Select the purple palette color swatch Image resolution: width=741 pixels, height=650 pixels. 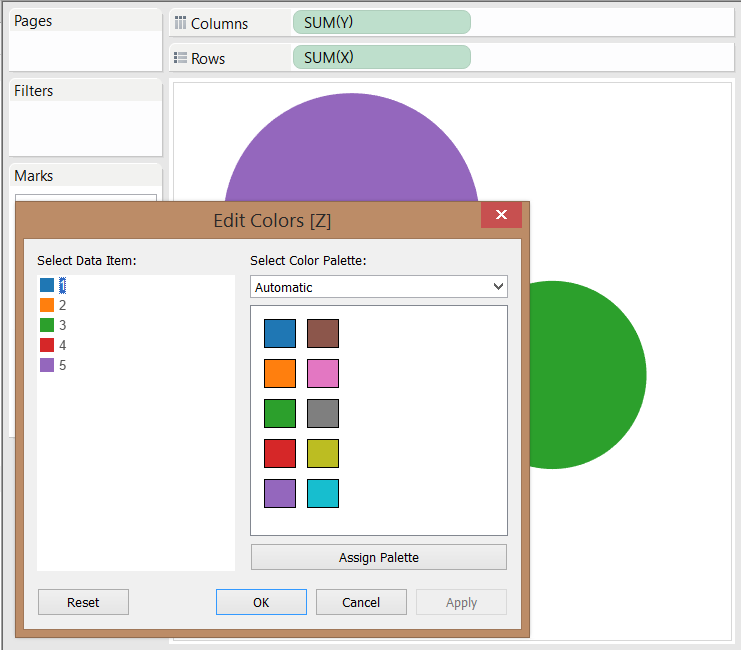point(280,494)
